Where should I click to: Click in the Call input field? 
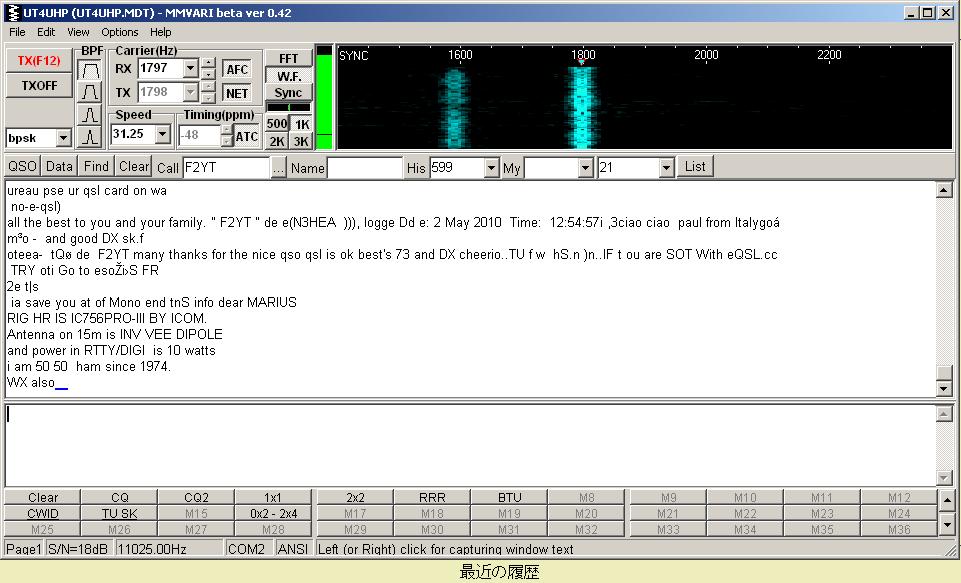coord(226,167)
